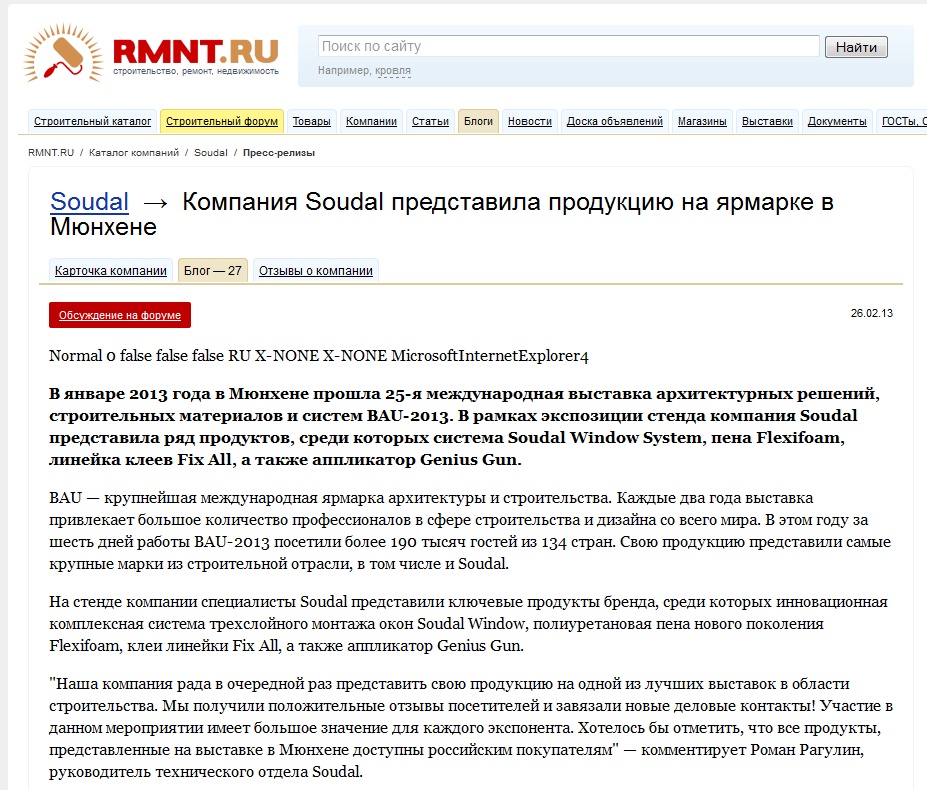
Task: Select the Блог — 27 tab
Action: (x=213, y=270)
